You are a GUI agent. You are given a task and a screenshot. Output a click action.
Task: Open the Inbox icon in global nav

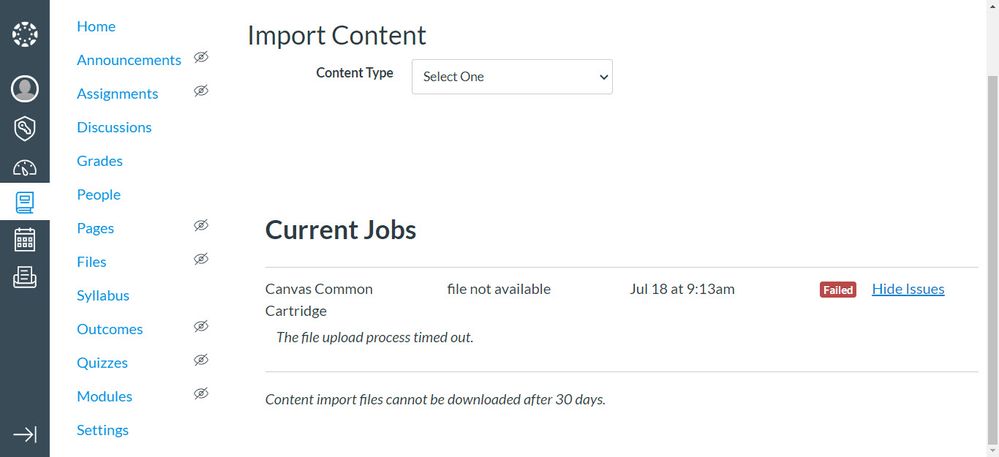[x=24, y=278]
